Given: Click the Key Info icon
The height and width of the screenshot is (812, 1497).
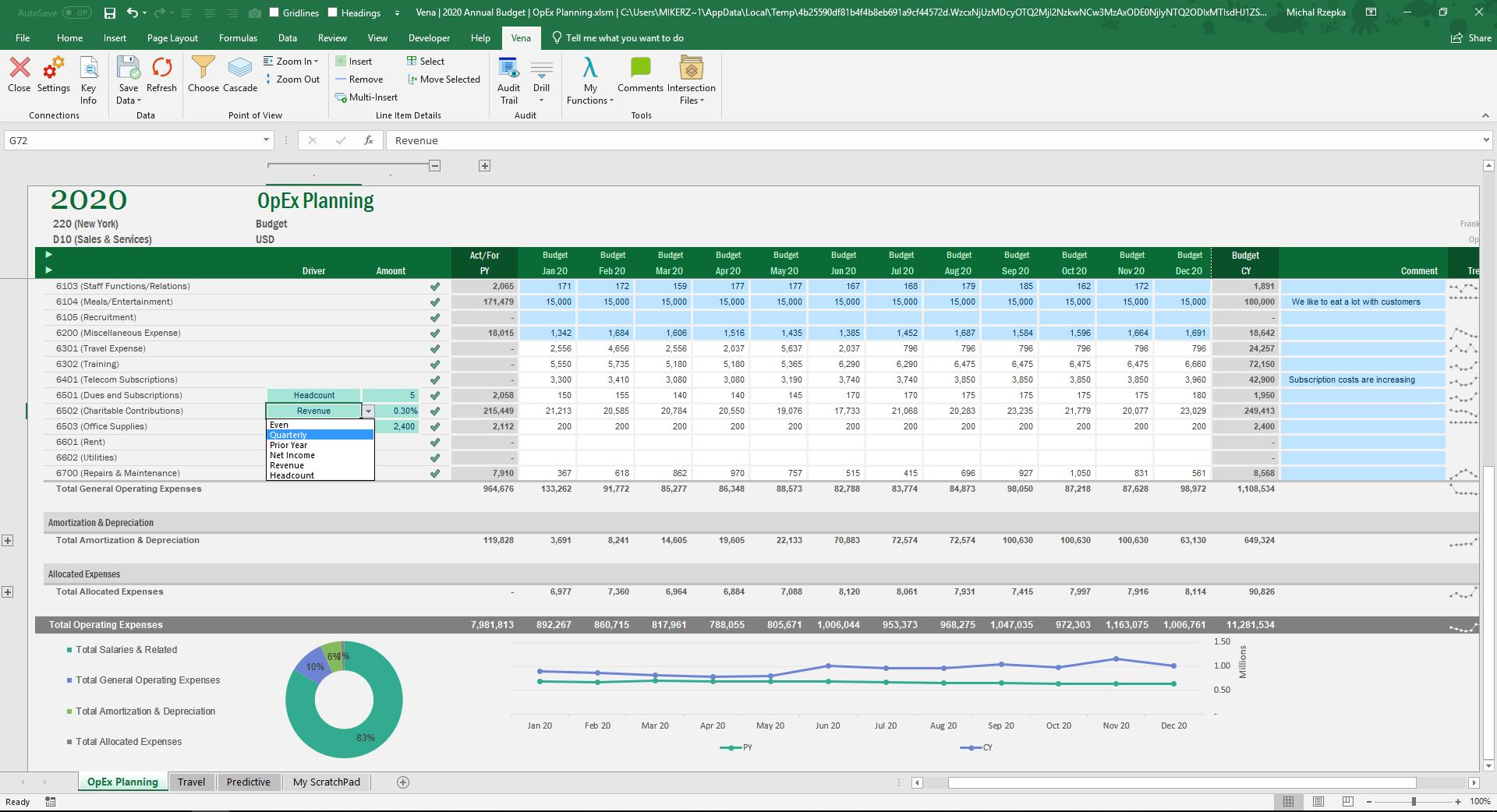Looking at the screenshot, I should coord(89,79).
